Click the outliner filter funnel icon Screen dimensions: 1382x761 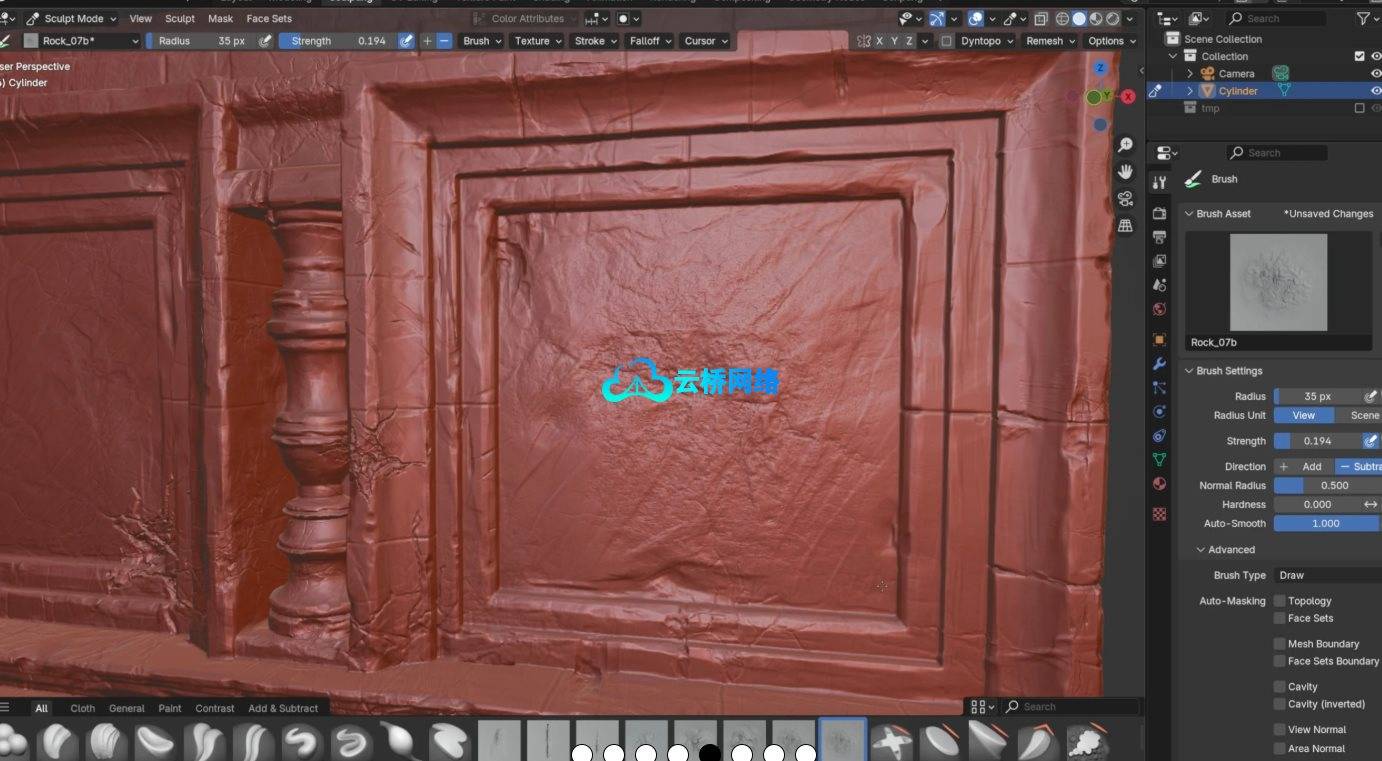click(1362, 19)
